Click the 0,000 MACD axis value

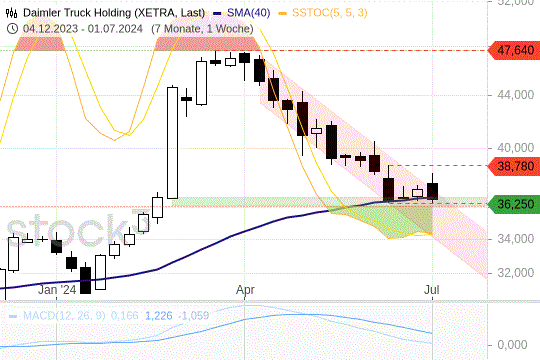point(512,345)
